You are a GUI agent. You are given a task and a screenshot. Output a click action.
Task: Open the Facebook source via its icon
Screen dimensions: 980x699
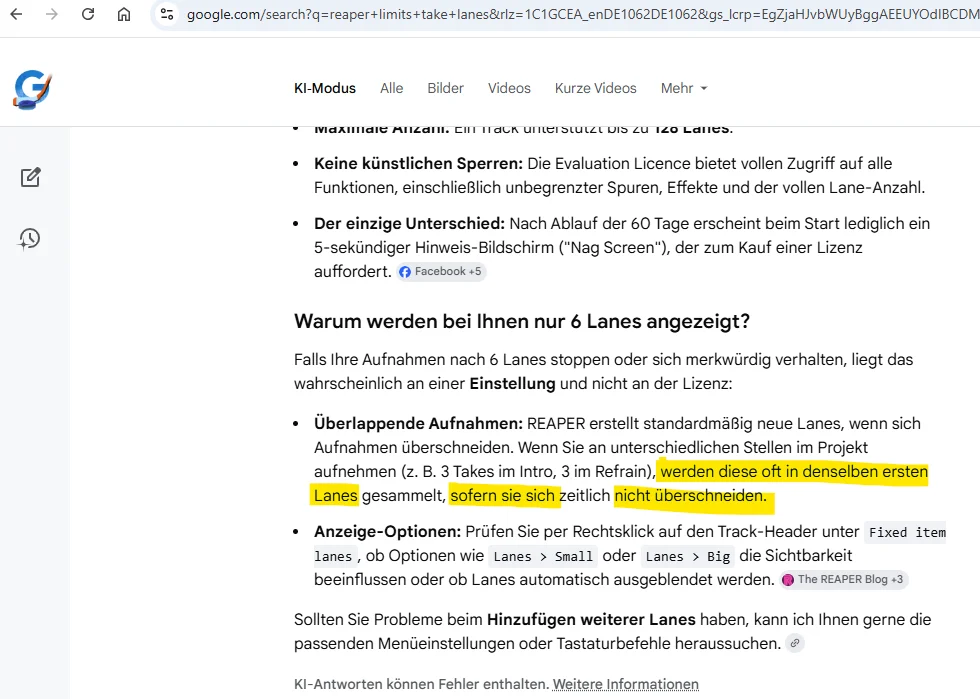pos(404,271)
